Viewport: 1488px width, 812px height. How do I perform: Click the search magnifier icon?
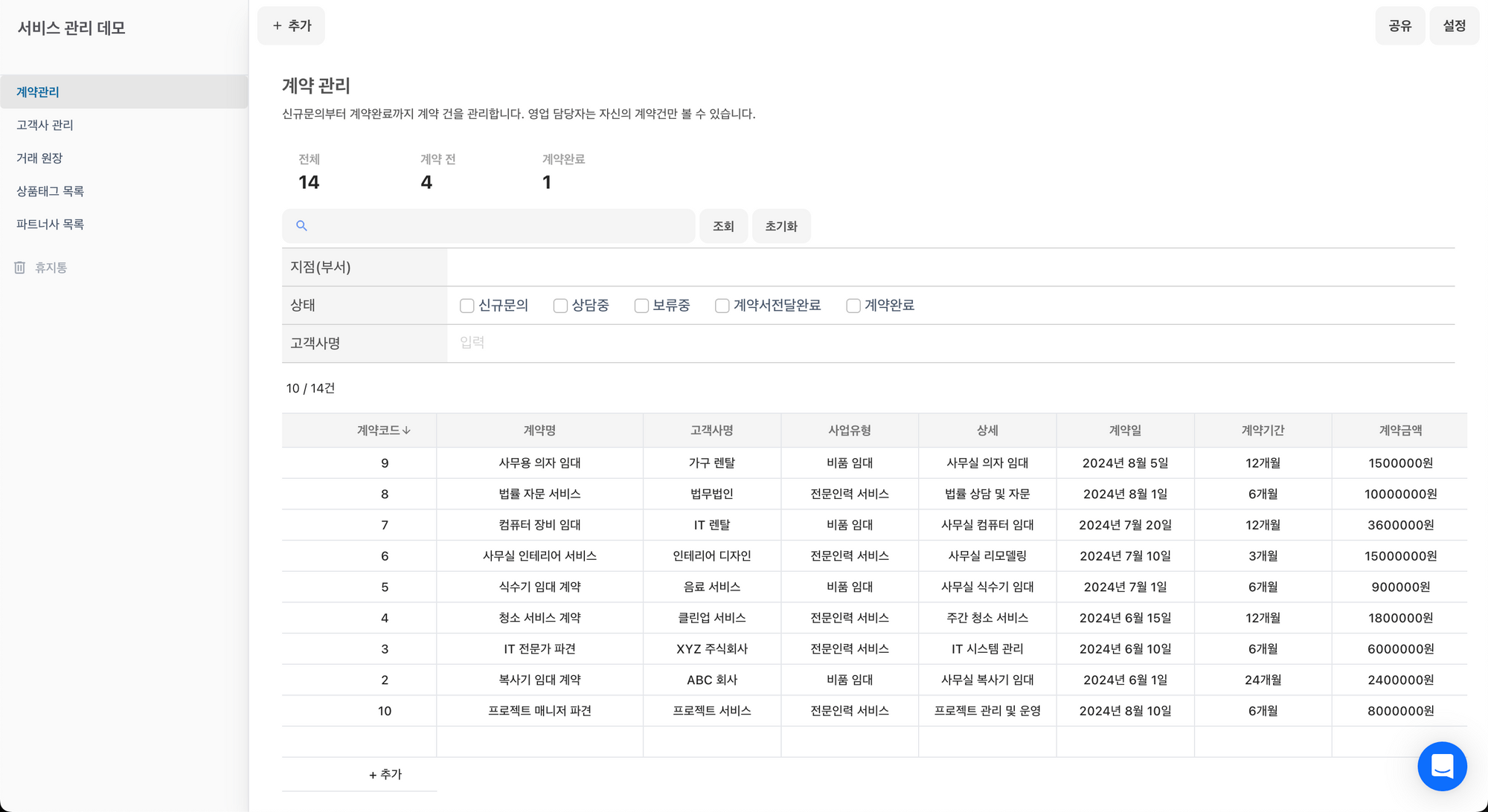tap(301, 226)
